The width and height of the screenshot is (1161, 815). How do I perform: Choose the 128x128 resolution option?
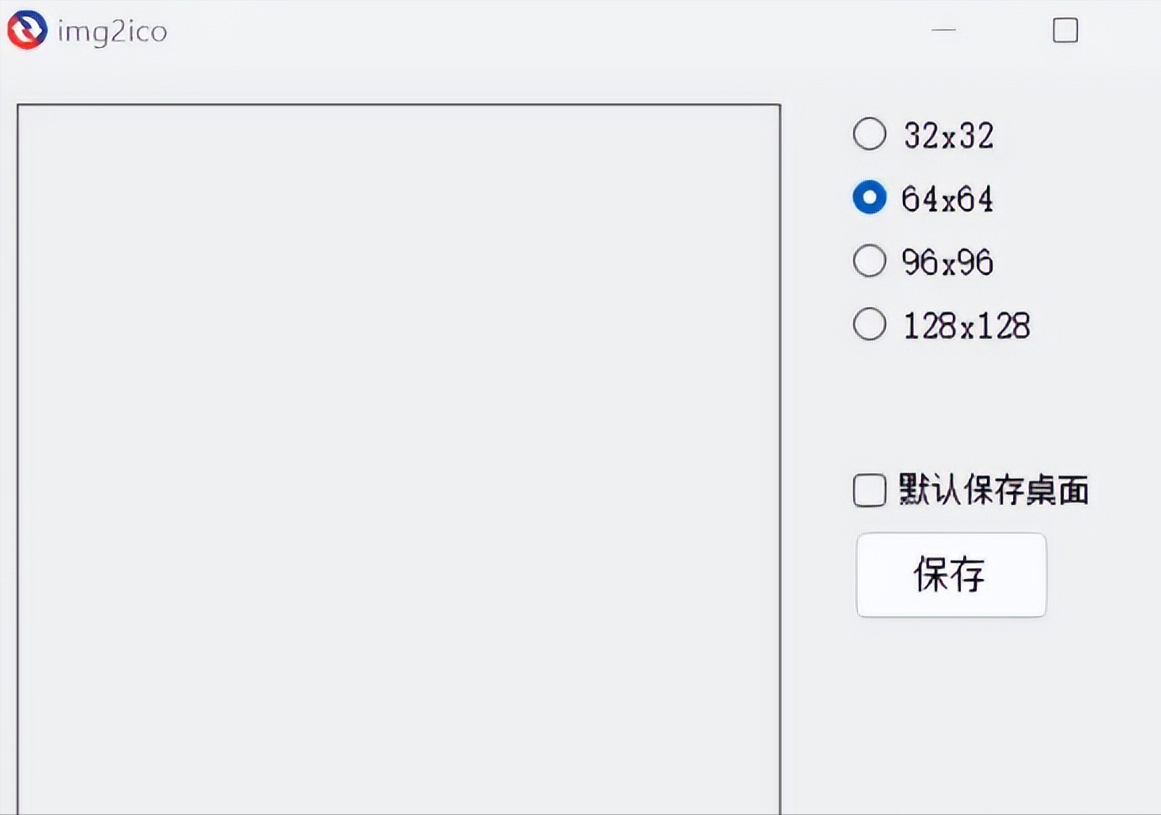tap(869, 324)
